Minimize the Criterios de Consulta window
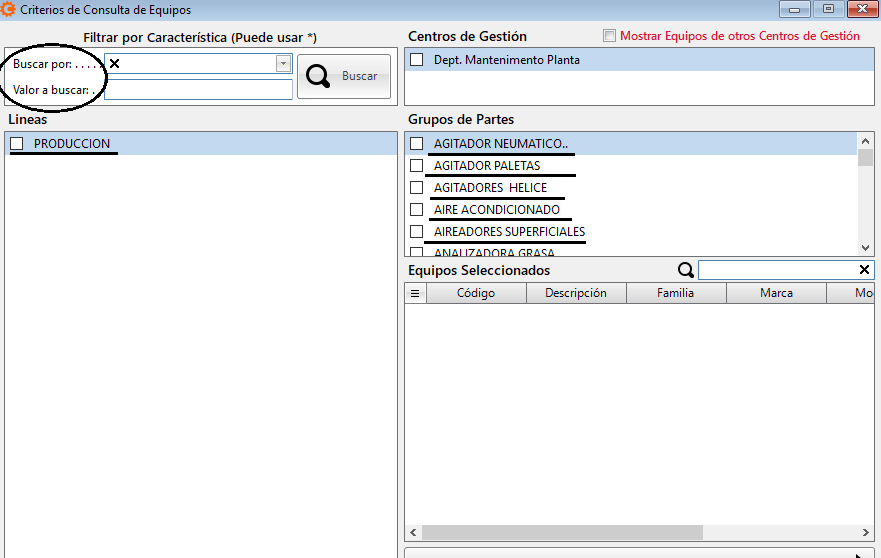Image resolution: width=881 pixels, height=558 pixels. pos(794,10)
